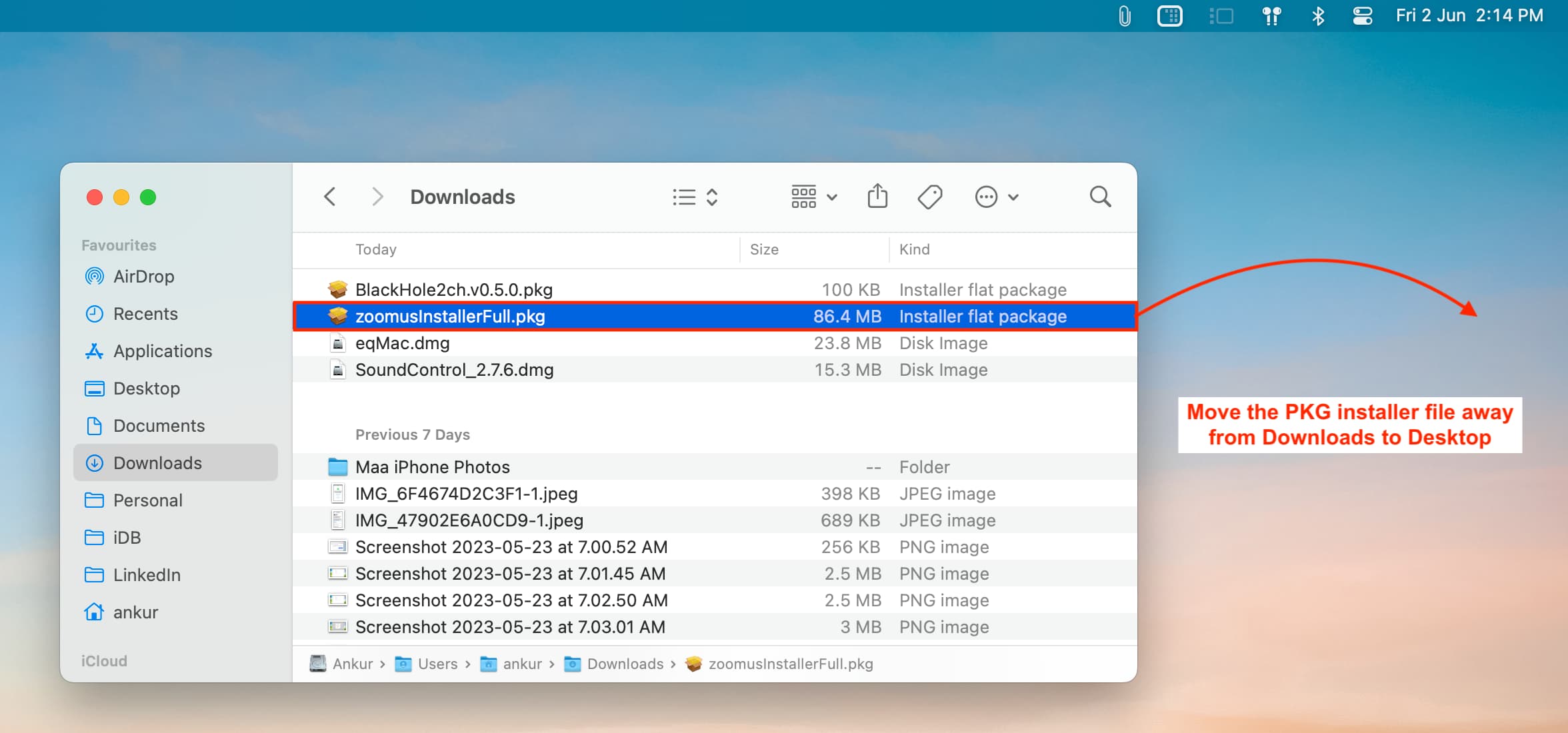The height and width of the screenshot is (733, 1568).
Task: Click the ankur house icon
Action: click(x=95, y=612)
